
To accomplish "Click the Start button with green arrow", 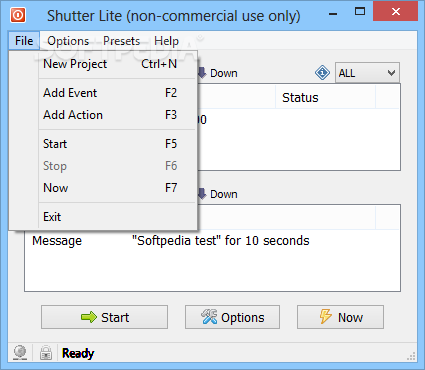I will tap(104, 317).
